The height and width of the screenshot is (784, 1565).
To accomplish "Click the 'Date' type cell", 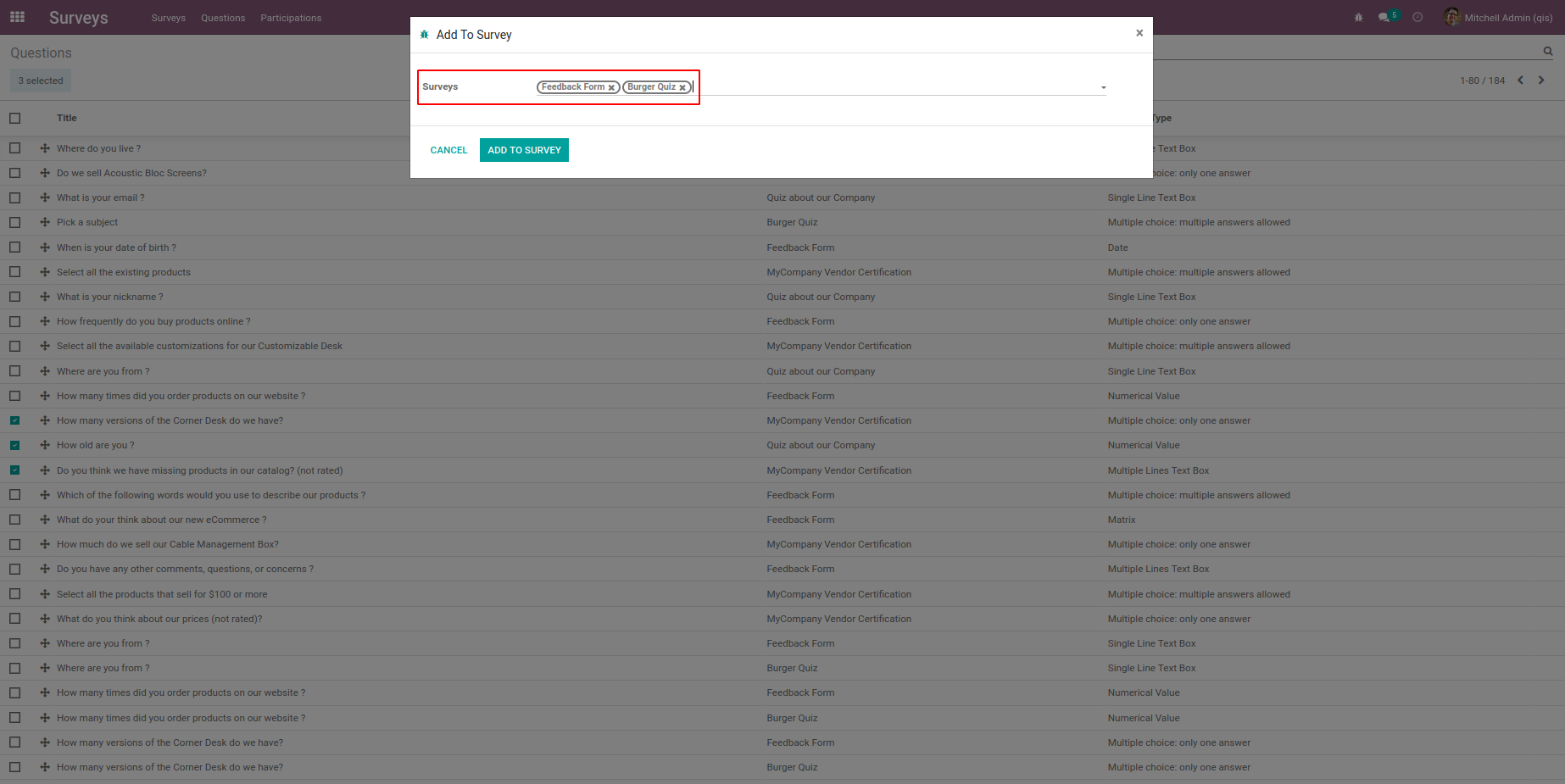I will click(x=1117, y=247).
